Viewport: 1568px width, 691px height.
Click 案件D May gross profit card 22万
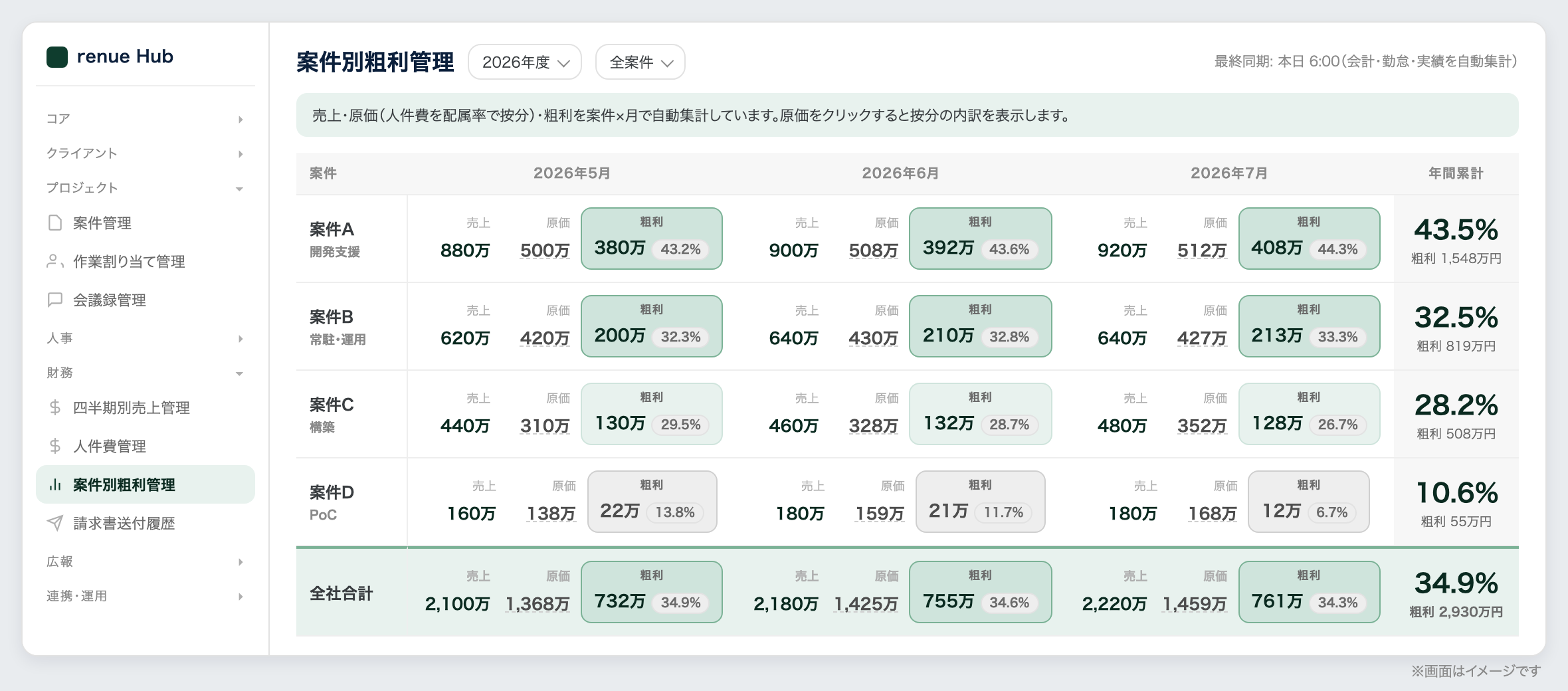coord(652,502)
